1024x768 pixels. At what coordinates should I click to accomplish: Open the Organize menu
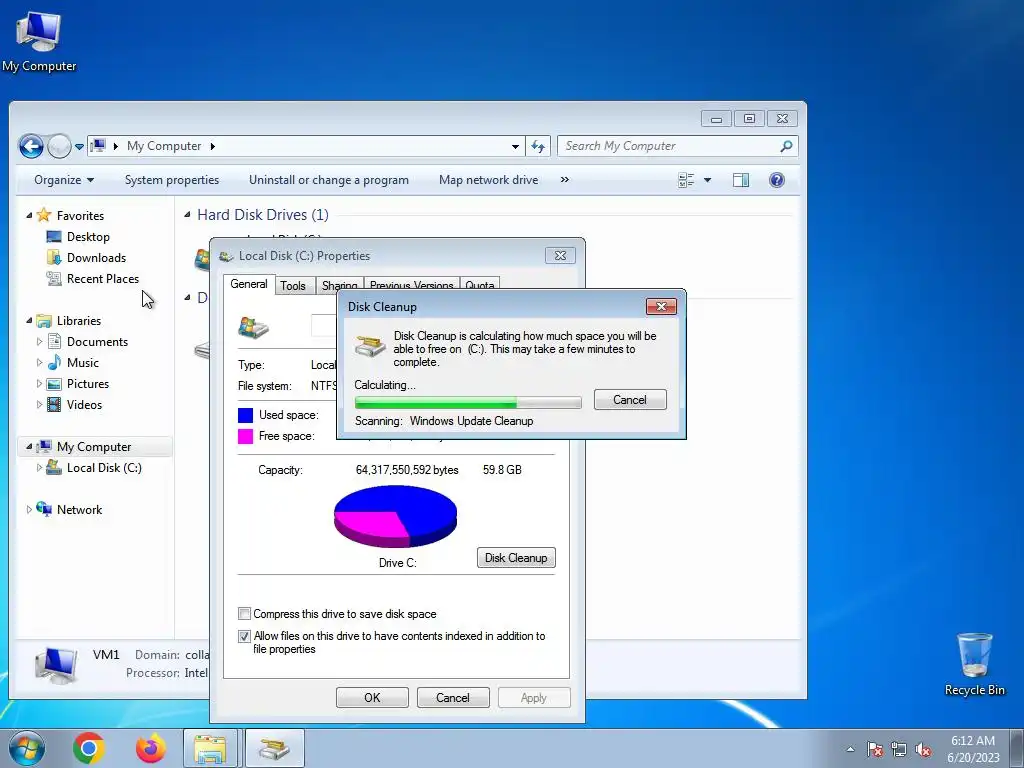click(64, 180)
